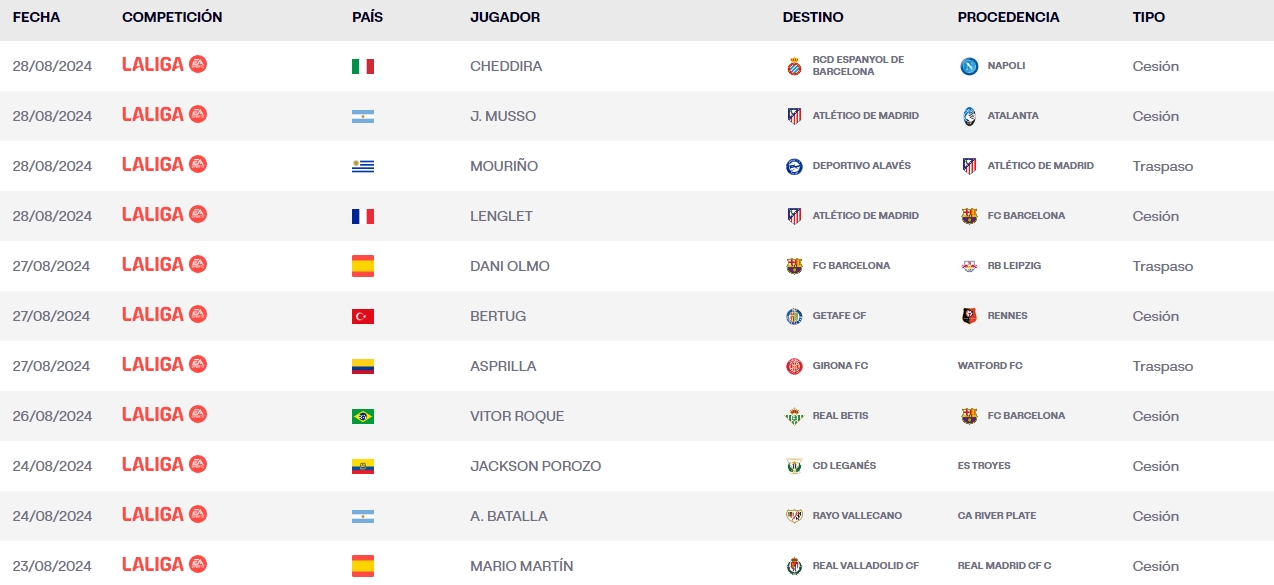
Task: Click the LaLiga logo in Cheddira's row
Action: [164, 65]
